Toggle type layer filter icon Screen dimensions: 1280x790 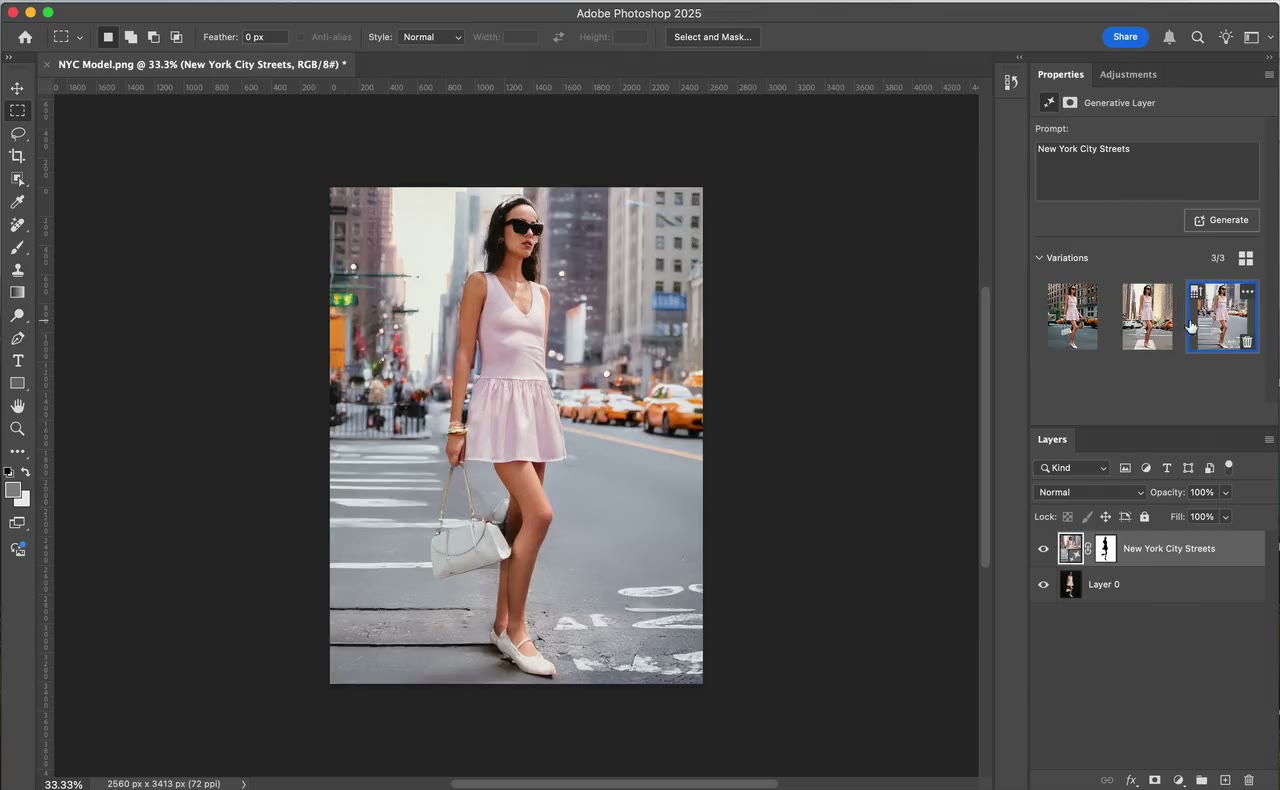pos(1166,468)
